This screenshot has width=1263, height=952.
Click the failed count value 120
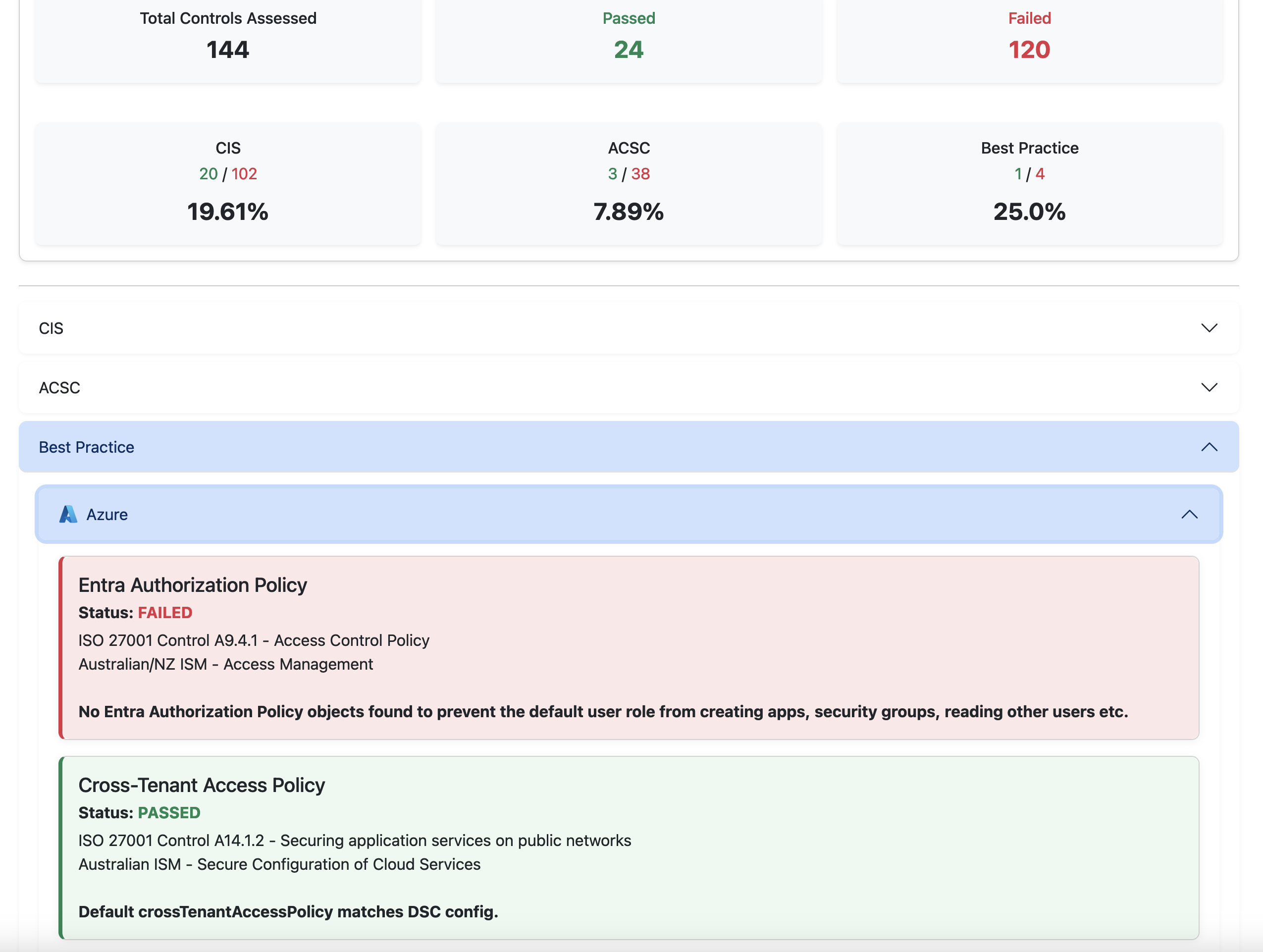pyautogui.click(x=1030, y=50)
